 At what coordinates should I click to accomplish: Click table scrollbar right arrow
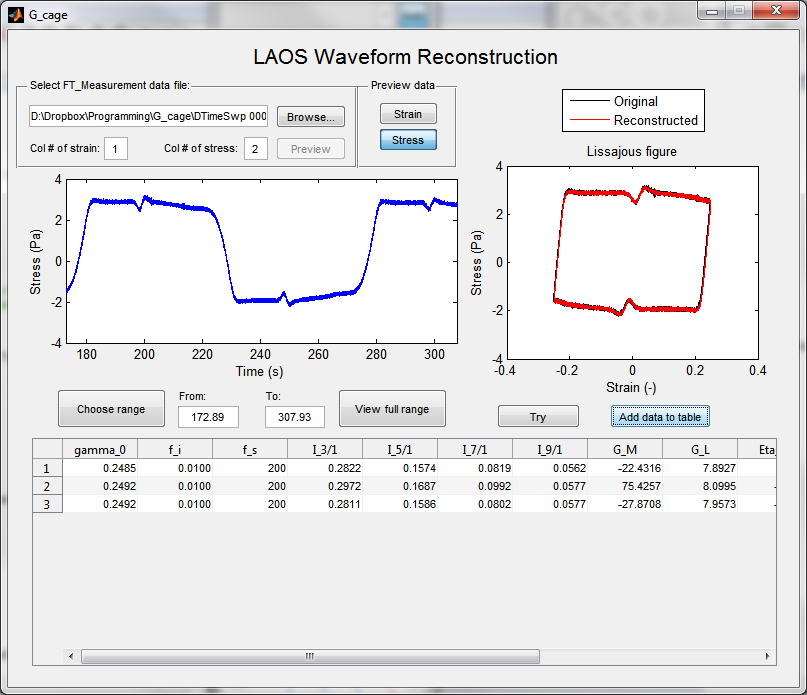coord(767,657)
